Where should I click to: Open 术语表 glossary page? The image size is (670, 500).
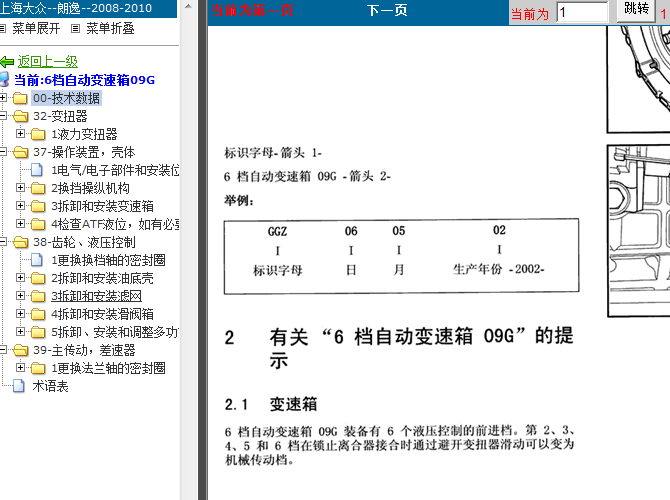coord(50,386)
